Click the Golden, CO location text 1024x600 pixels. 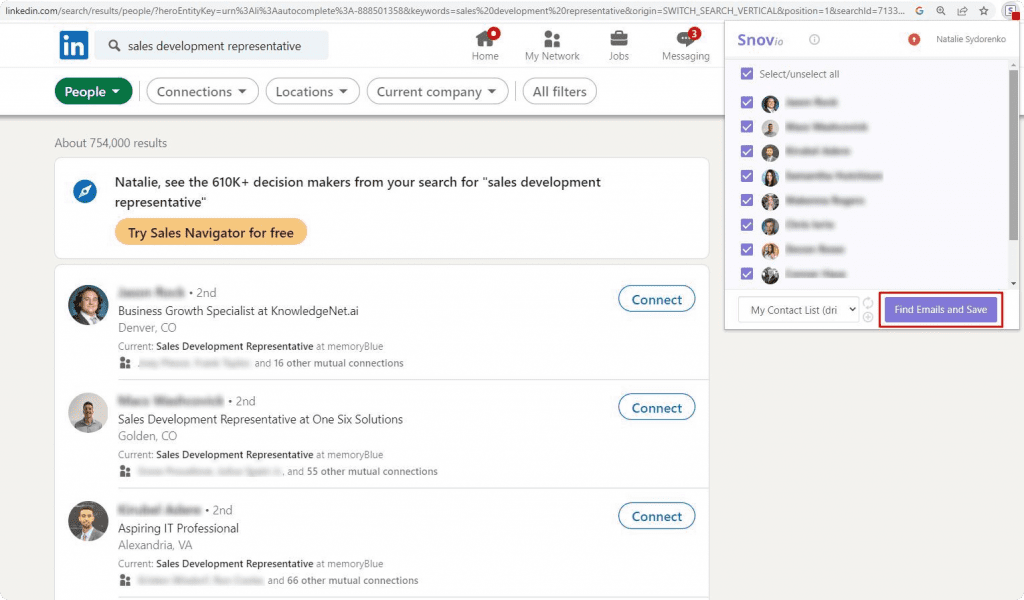pos(148,436)
